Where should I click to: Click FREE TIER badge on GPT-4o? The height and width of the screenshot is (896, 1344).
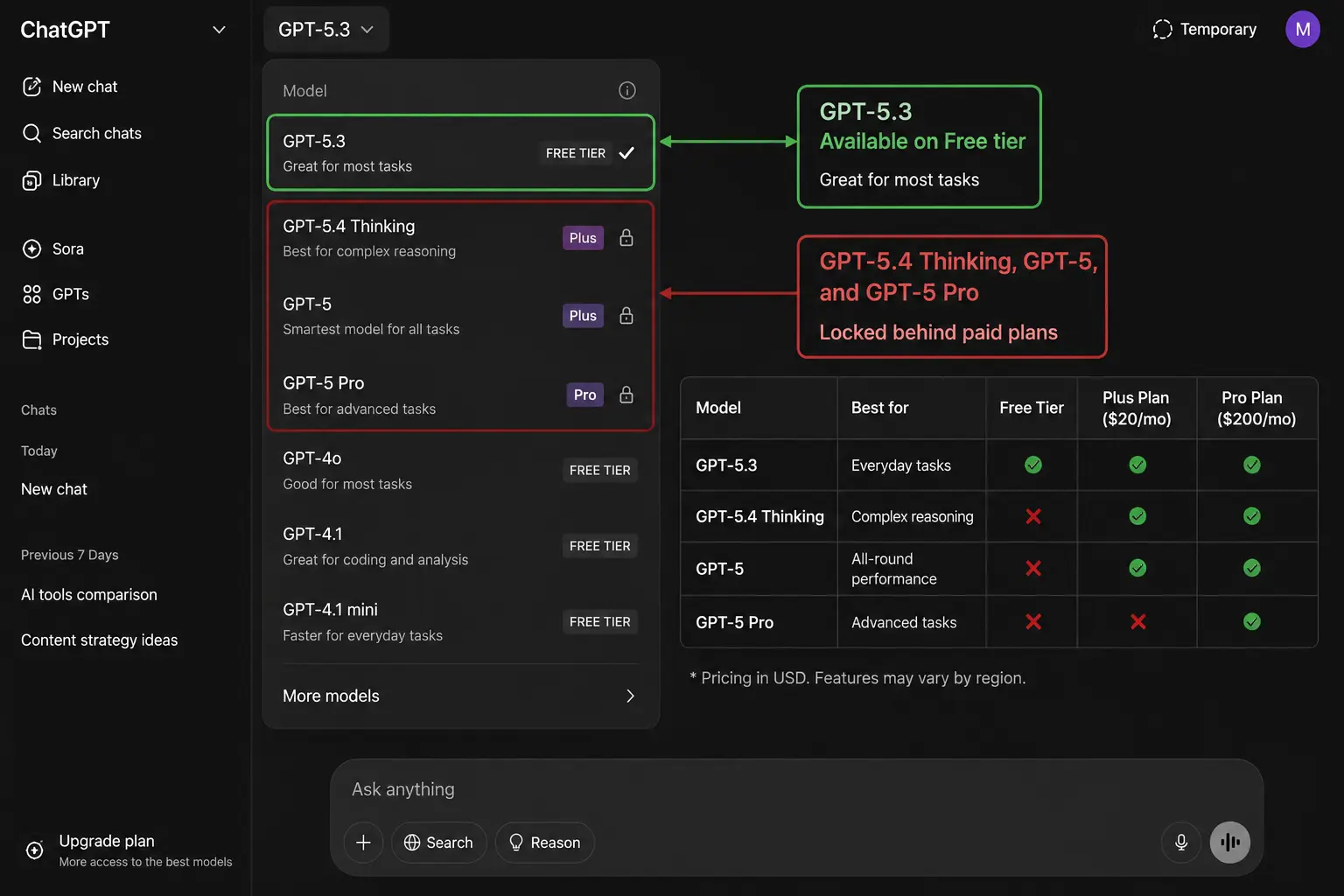pyautogui.click(x=600, y=470)
